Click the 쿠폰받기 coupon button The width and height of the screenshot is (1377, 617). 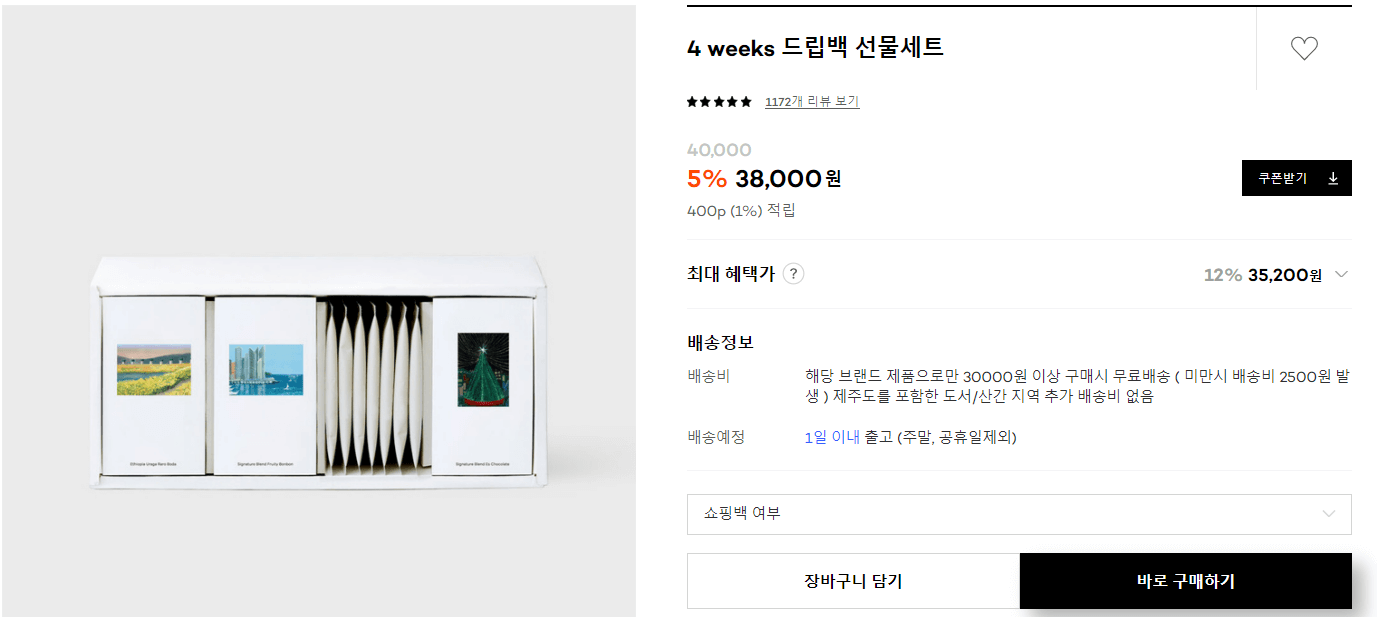click(1288, 177)
